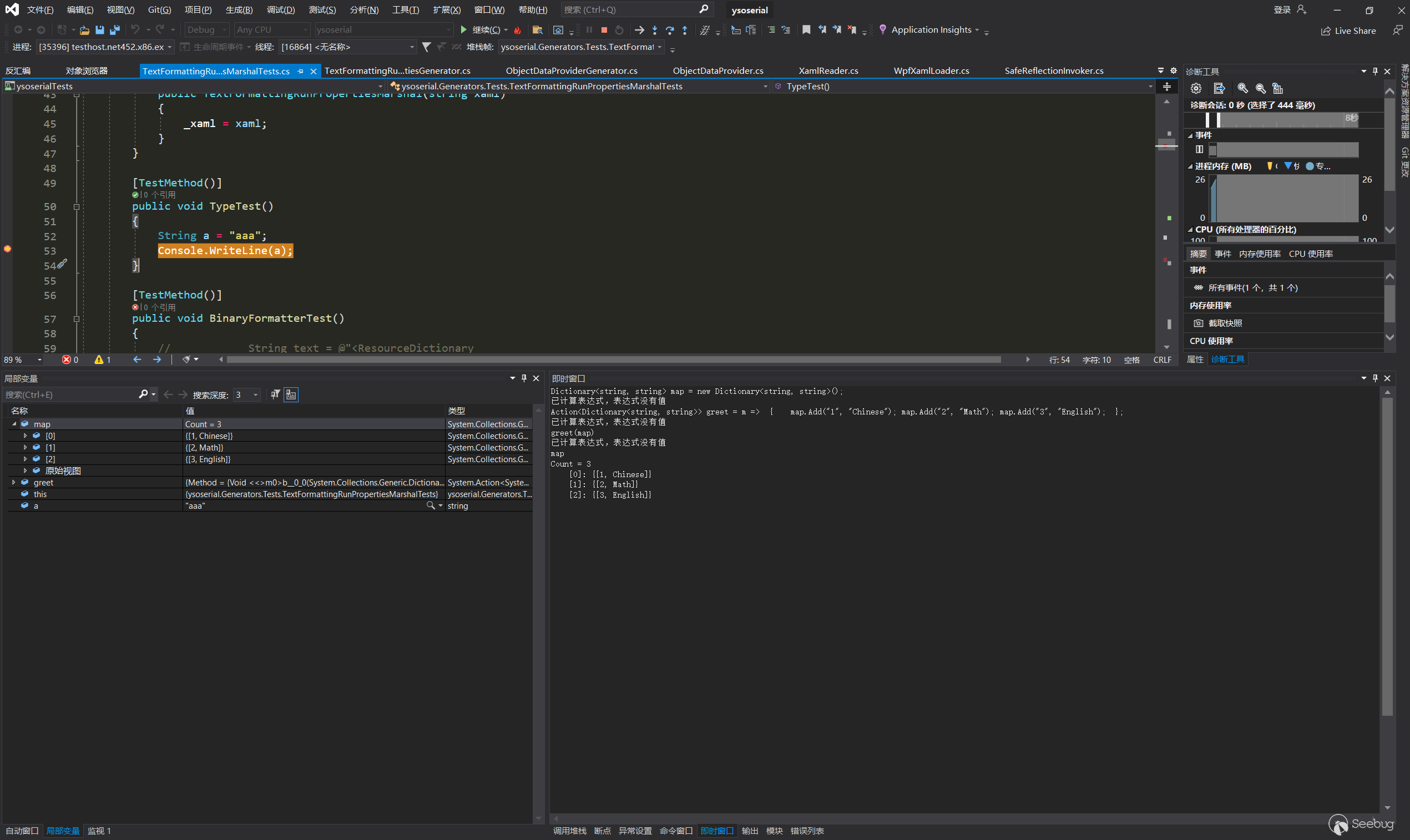1410x840 pixels.
Task: Open the 调试(D) menu
Action: (x=280, y=9)
